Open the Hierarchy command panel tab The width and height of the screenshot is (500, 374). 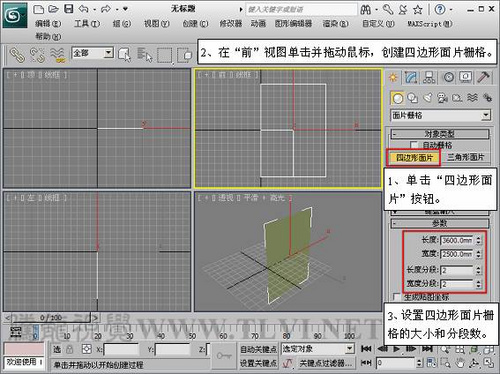click(x=429, y=77)
